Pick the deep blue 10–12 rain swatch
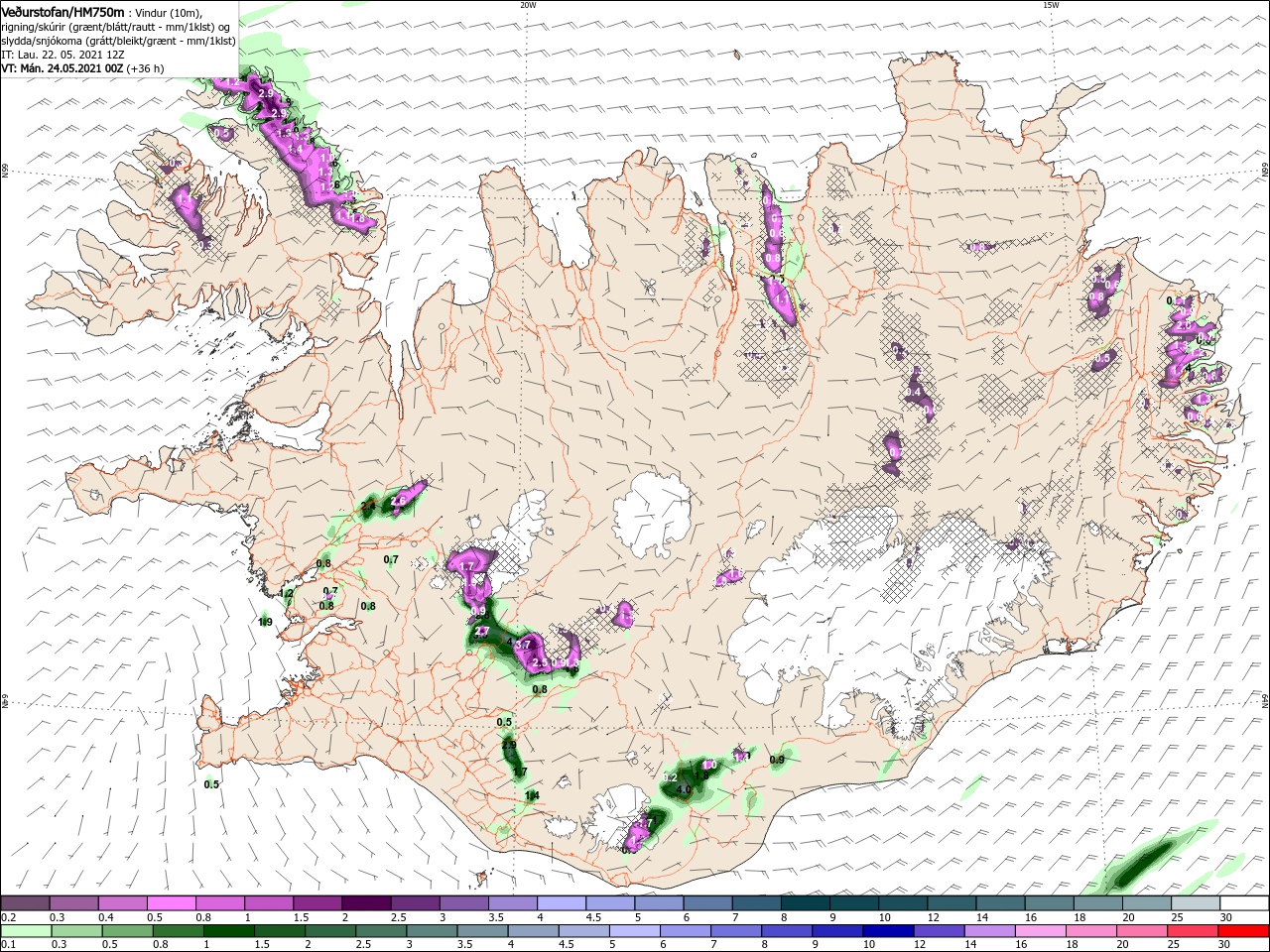The height and width of the screenshot is (952, 1270). (888, 931)
